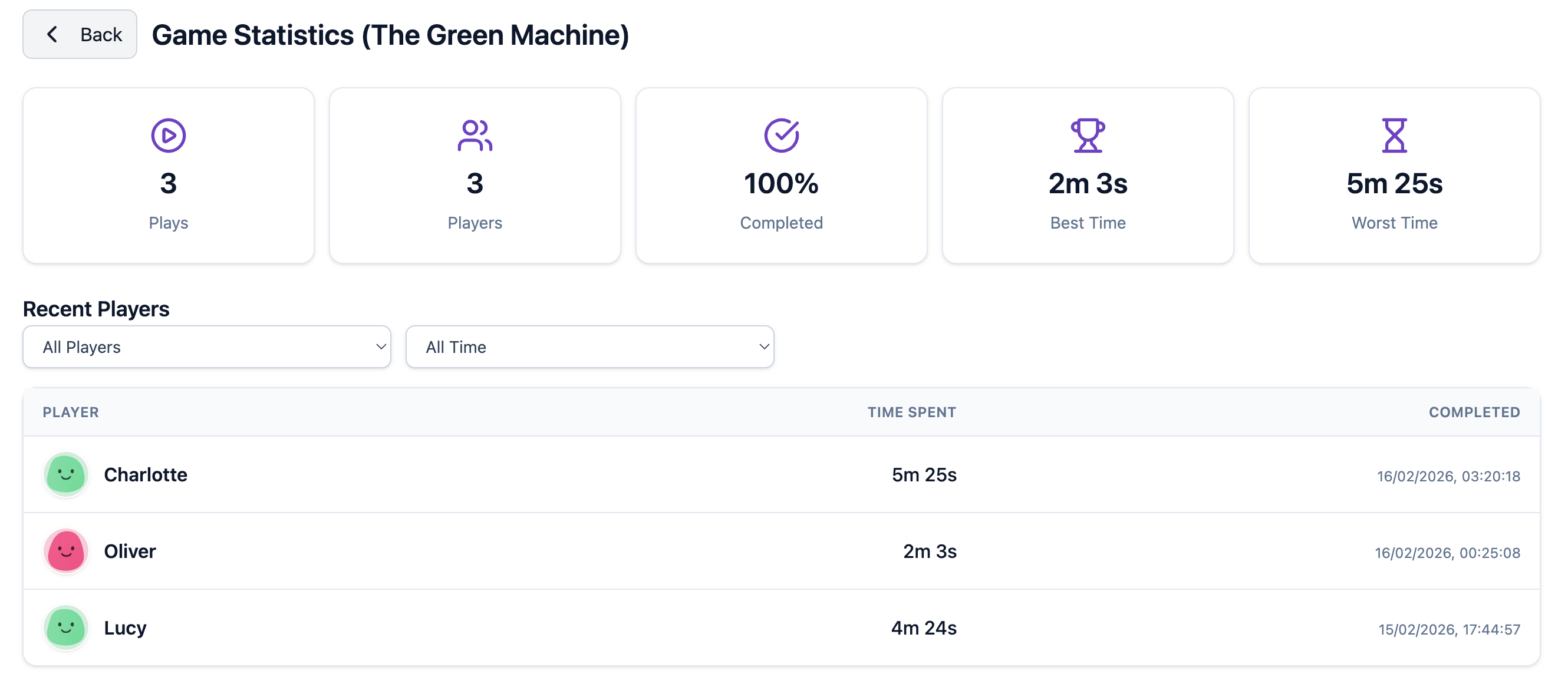Click the Game Statistics heading

click(391, 35)
